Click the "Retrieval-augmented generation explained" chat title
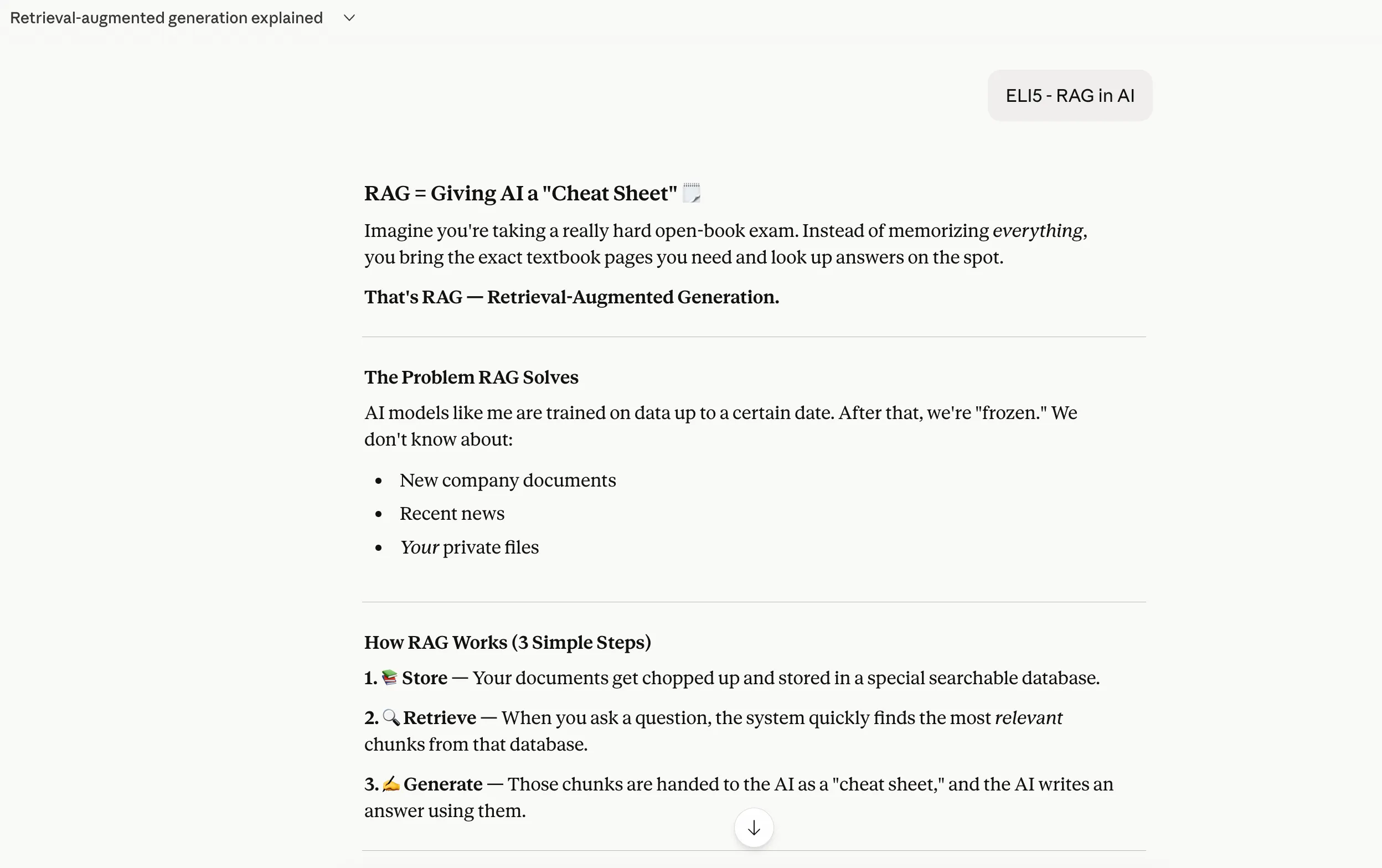This screenshot has height=868, width=1382. pos(167,18)
